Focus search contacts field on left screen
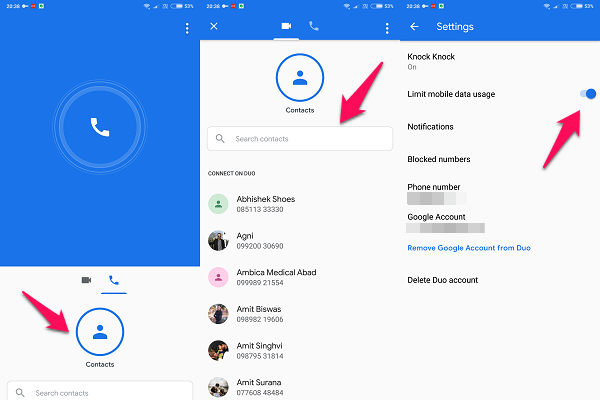 [x=100, y=392]
